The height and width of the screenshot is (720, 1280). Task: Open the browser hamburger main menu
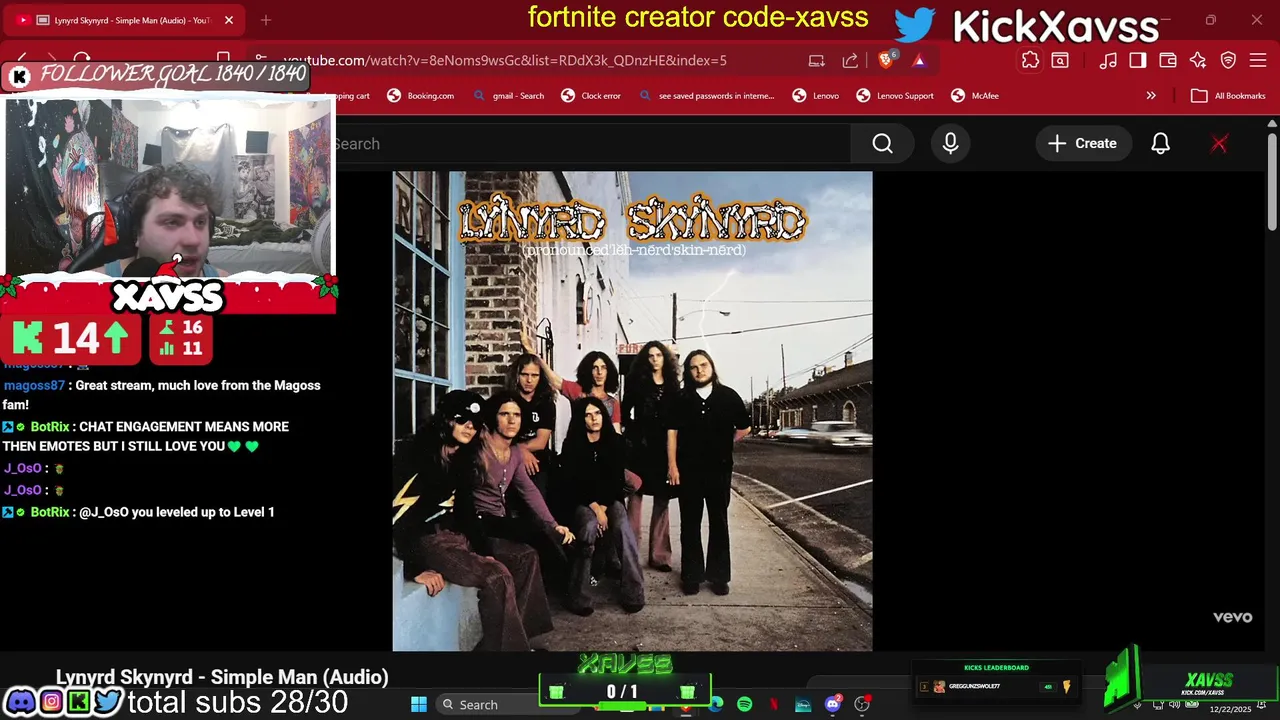1258,60
